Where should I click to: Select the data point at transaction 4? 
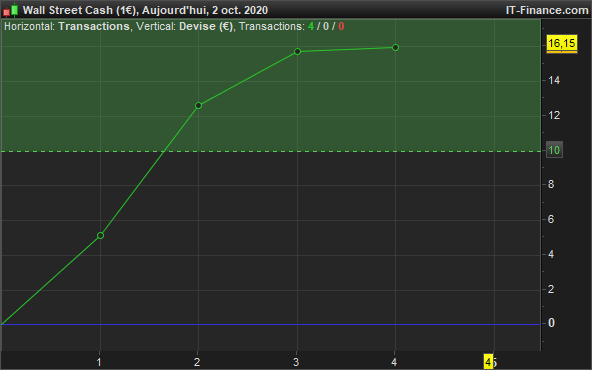pyautogui.click(x=396, y=48)
